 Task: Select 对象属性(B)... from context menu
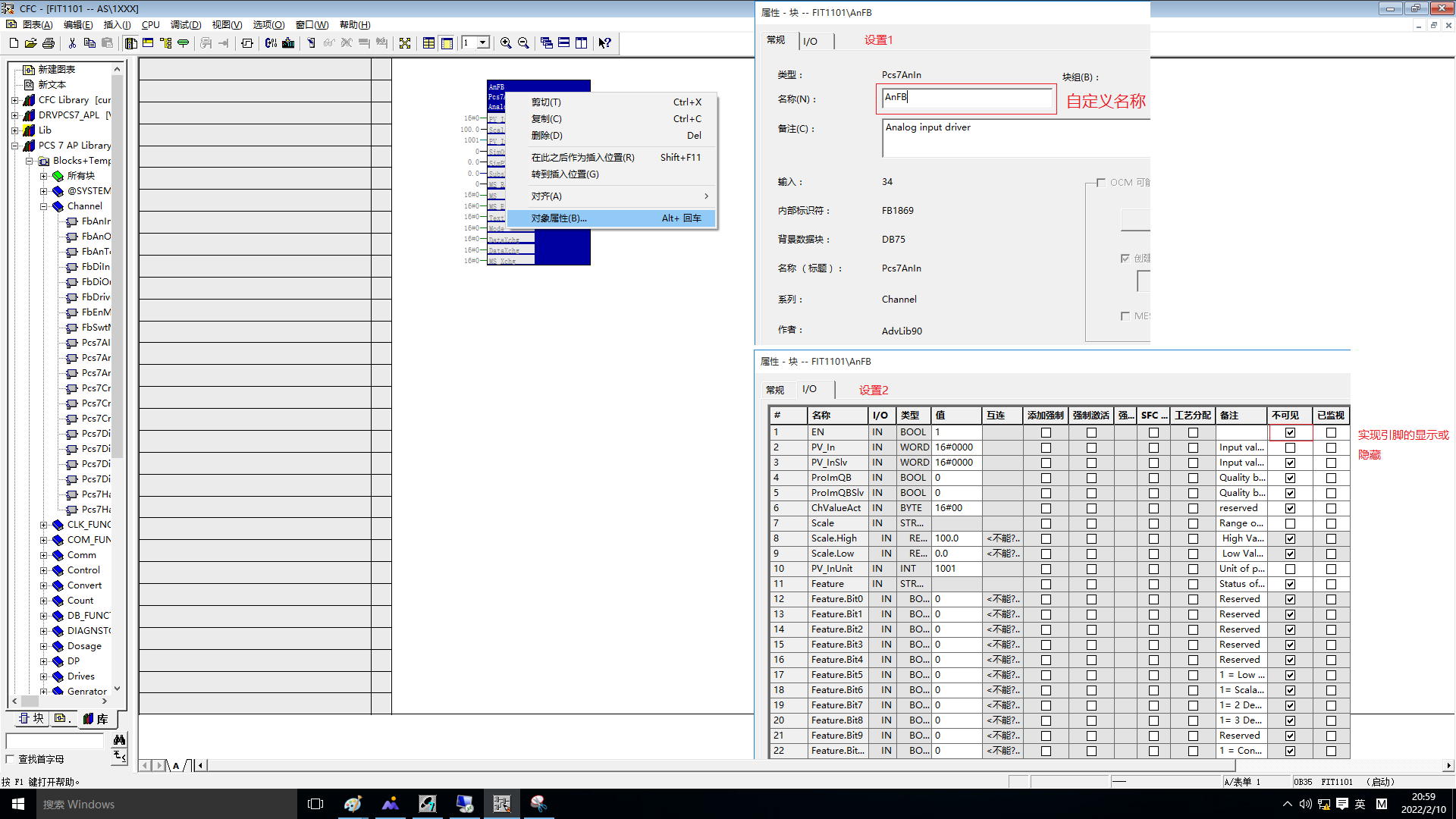coord(559,218)
